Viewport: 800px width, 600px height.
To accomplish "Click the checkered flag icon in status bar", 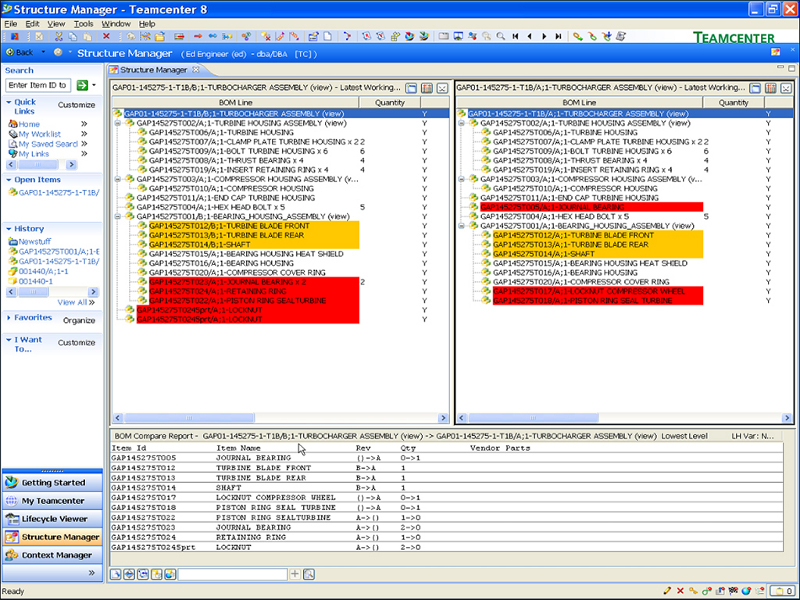I will (x=734, y=591).
